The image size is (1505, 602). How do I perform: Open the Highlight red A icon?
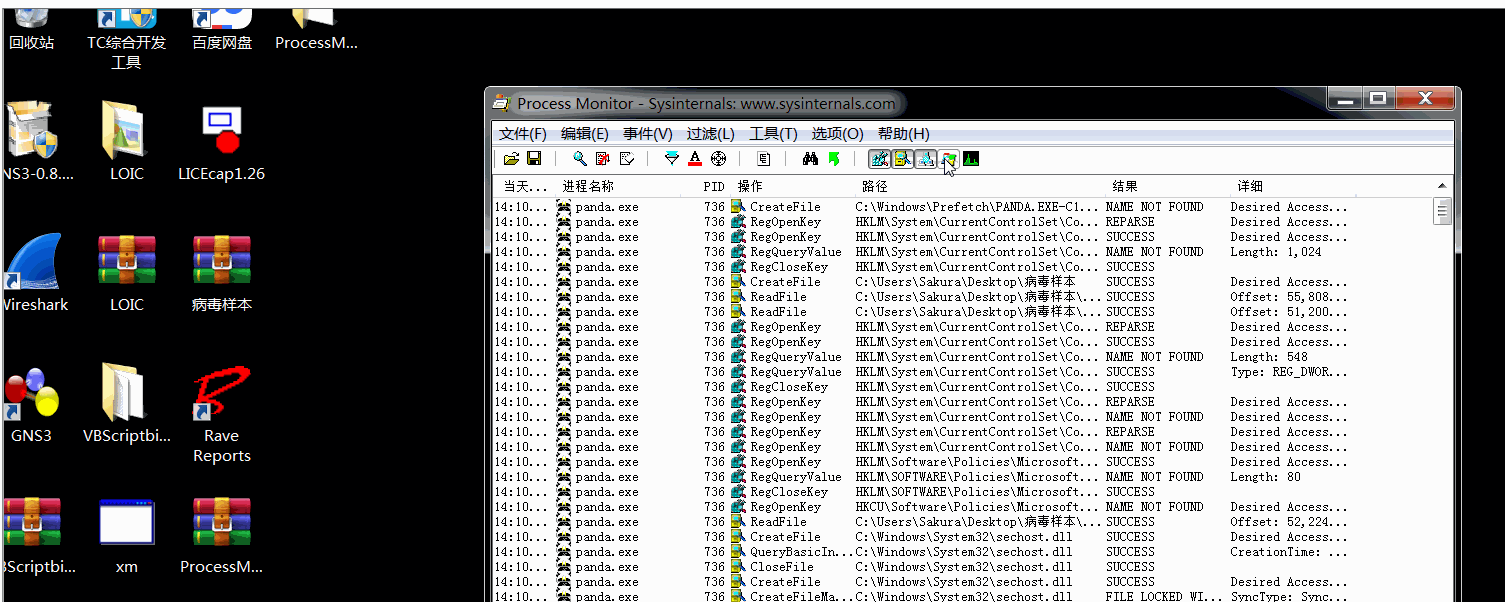[695, 159]
